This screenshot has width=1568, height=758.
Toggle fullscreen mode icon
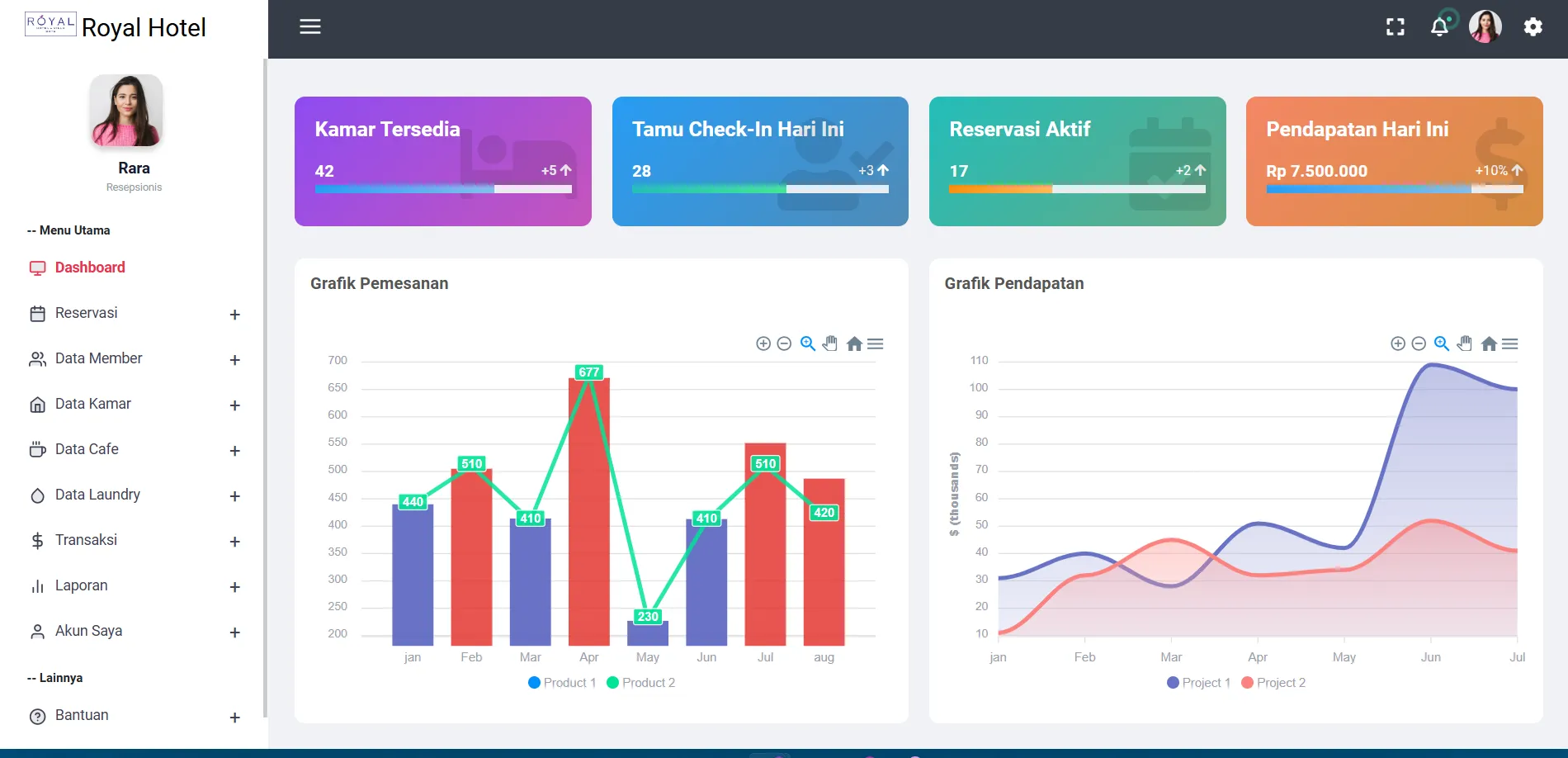1395,27
